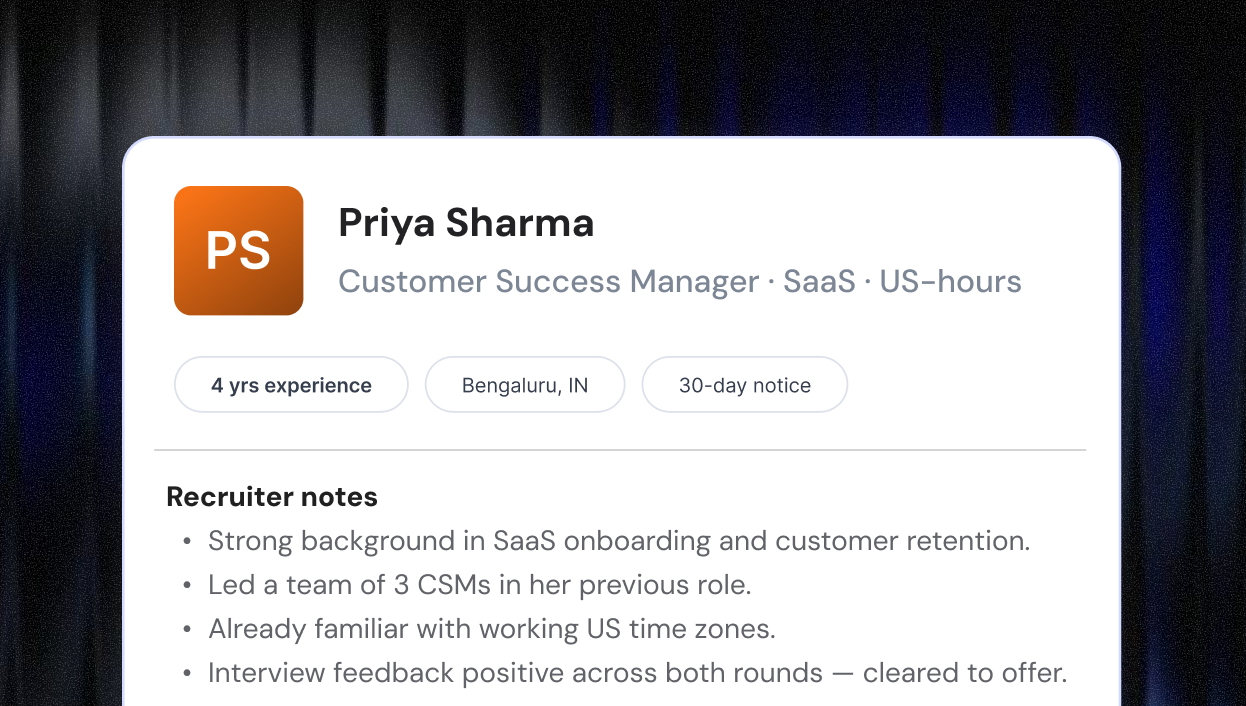Click the bullet before Already familiar note
1246x706 pixels.
tap(187, 630)
